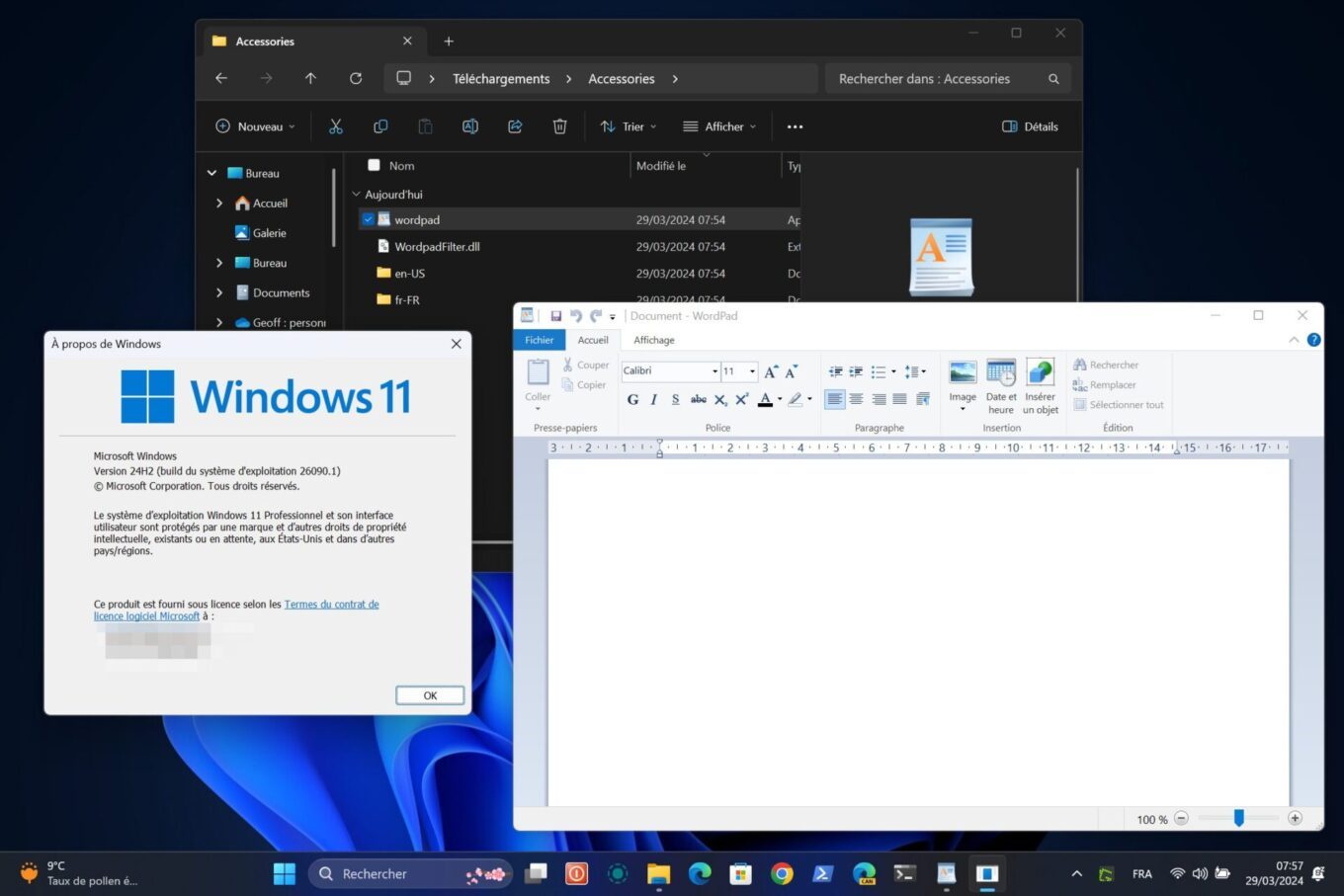Open WordPad help question mark icon
This screenshot has width=1344, height=896.
coord(1313,340)
